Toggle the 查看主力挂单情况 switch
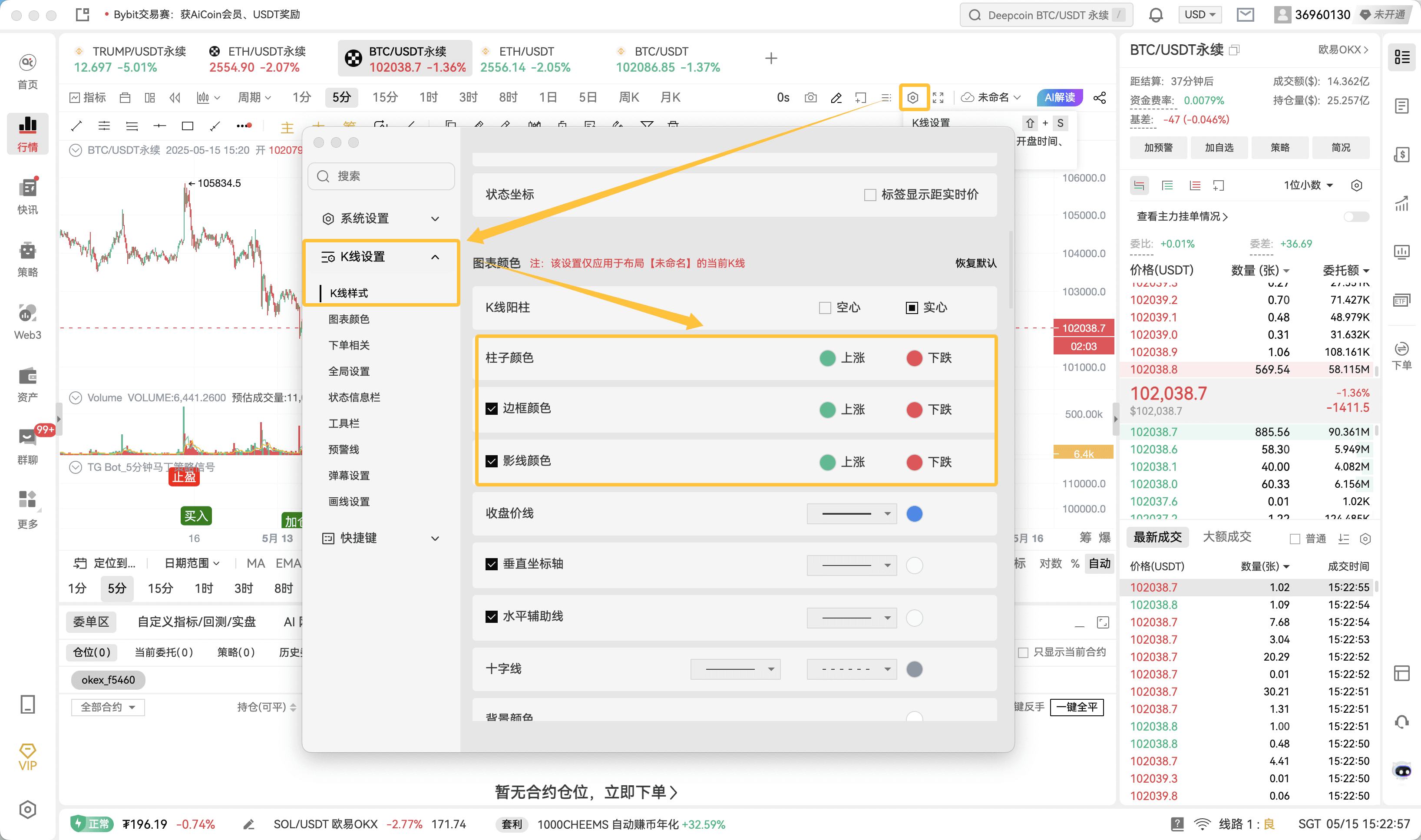This screenshot has width=1421, height=840. (x=1356, y=216)
